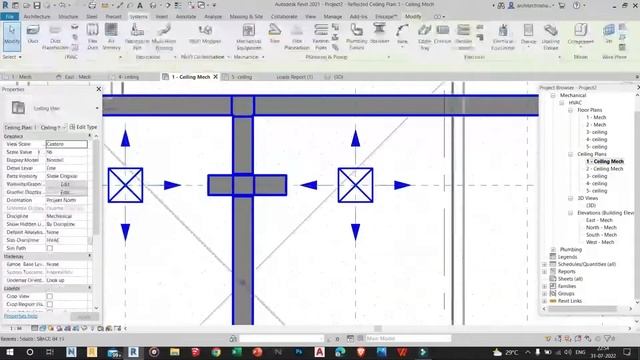Screen dimensions: 640x360
Task: Open the 1 - Mech floor plan
Action: point(596,118)
